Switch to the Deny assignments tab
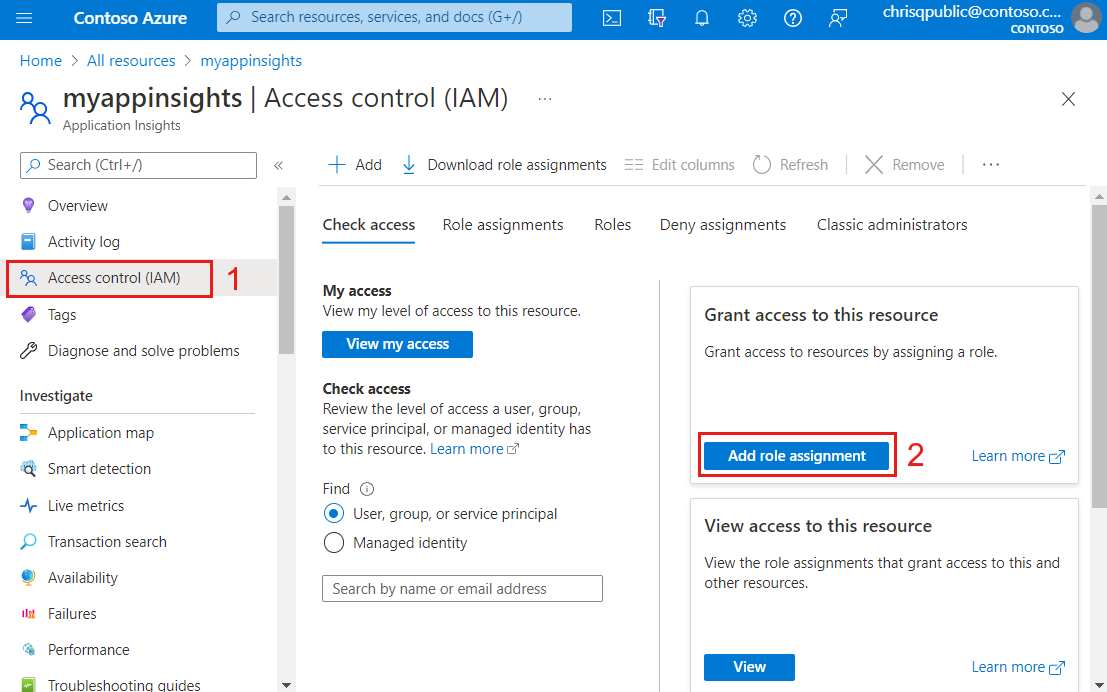The height and width of the screenshot is (692, 1107). click(x=722, y=225)
